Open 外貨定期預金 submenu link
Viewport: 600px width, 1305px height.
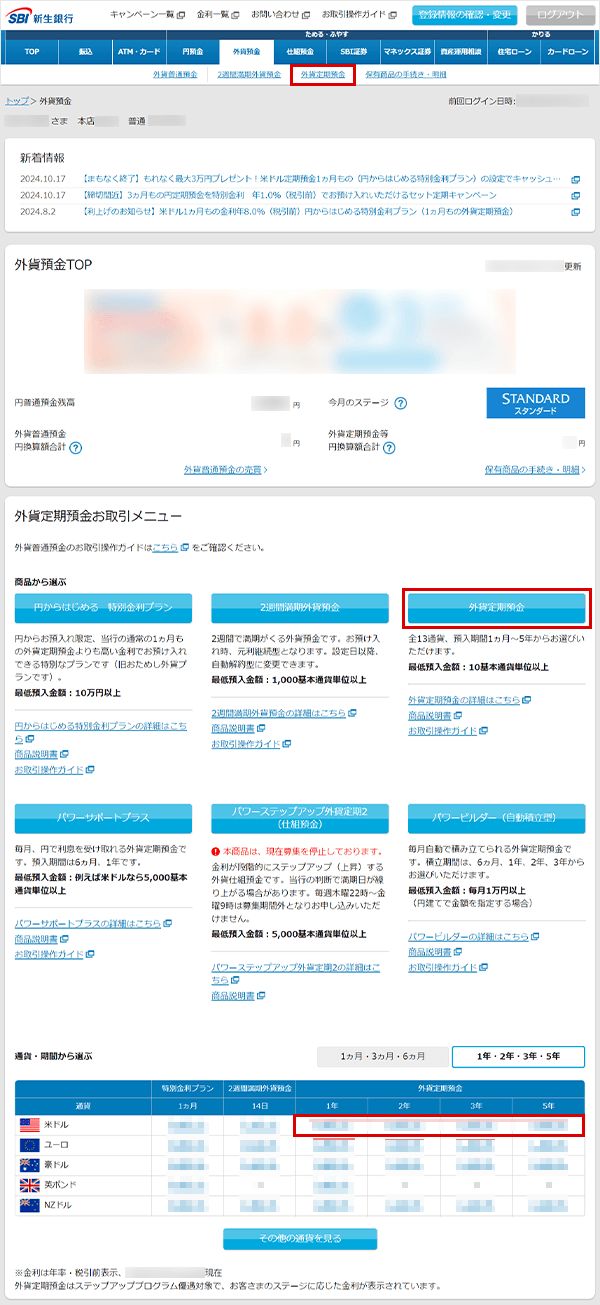point(323,75)
